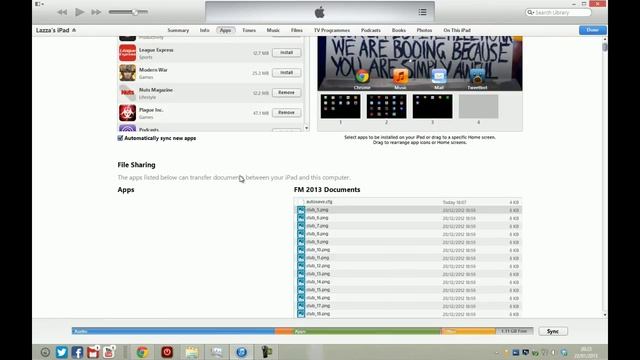Click the club_17.png file icon
Image resolution: width=640 pixels, height=360 pixels.
301,306
